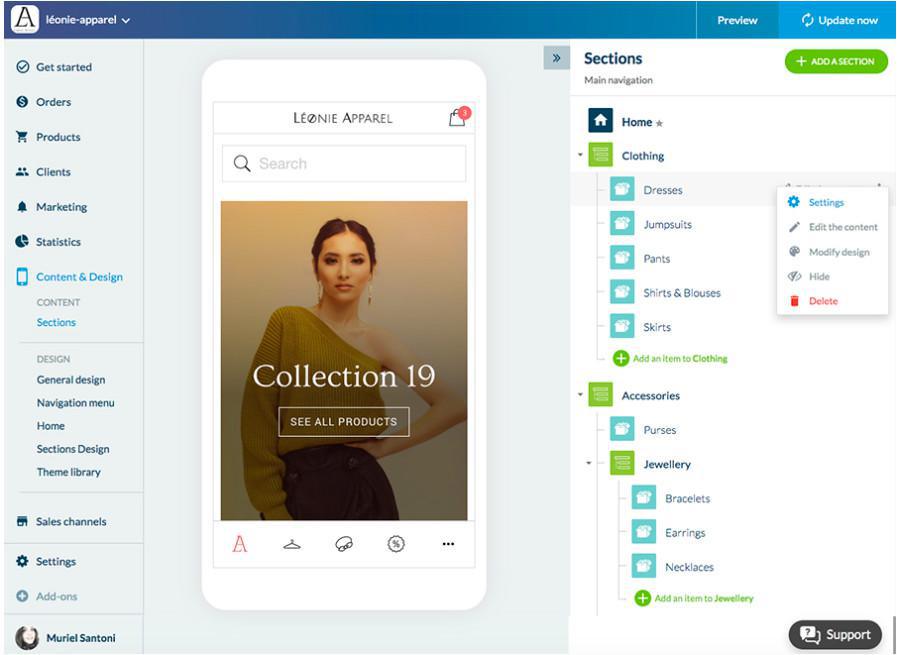Click the sunglasses icon in phone bottom bar
Screen dimensions: 897x655
click(x=344, y=544)
